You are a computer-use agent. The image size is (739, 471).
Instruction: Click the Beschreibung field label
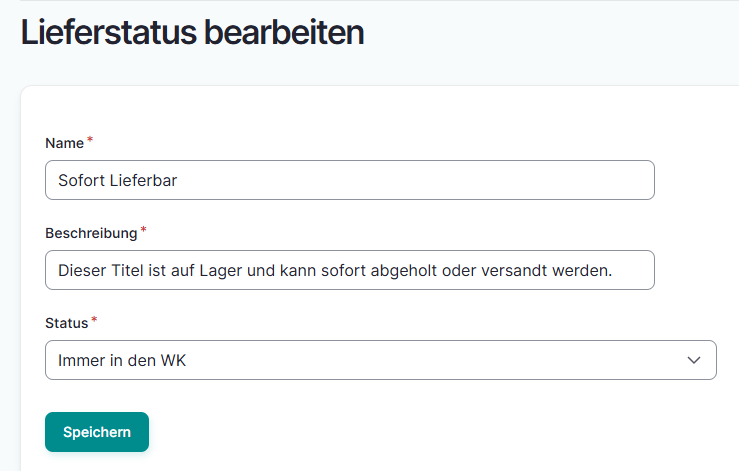click(x=90, y=233)
